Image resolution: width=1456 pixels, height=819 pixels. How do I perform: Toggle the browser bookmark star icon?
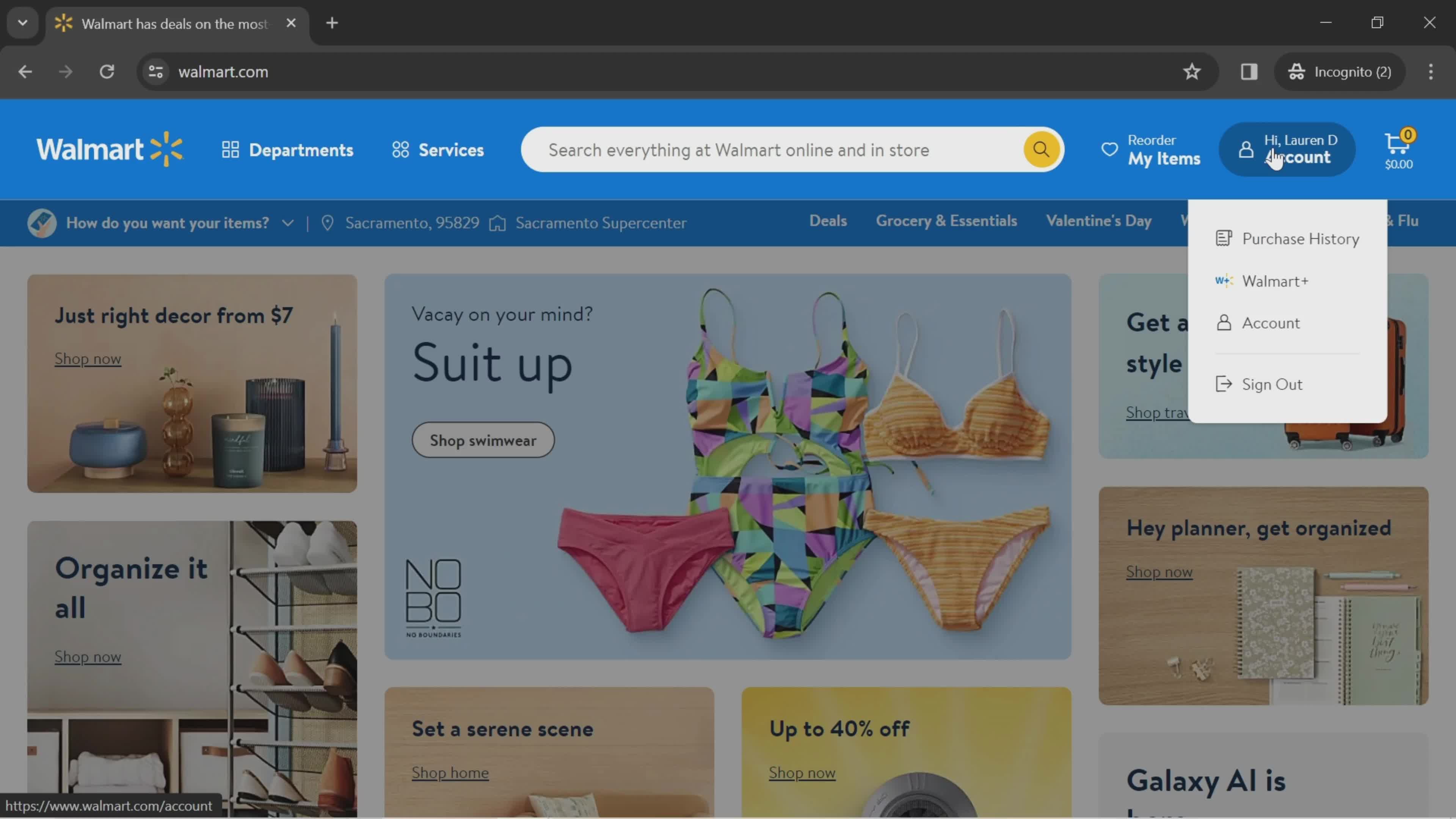click(1192, 71)
